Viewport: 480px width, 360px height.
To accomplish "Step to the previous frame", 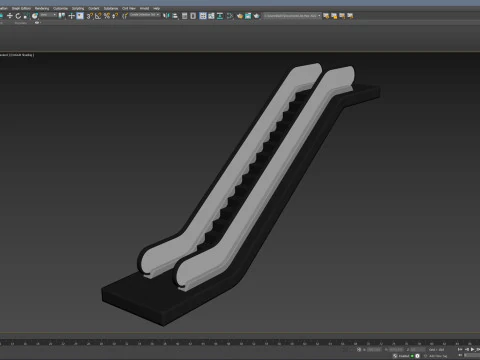I will 467,349.
